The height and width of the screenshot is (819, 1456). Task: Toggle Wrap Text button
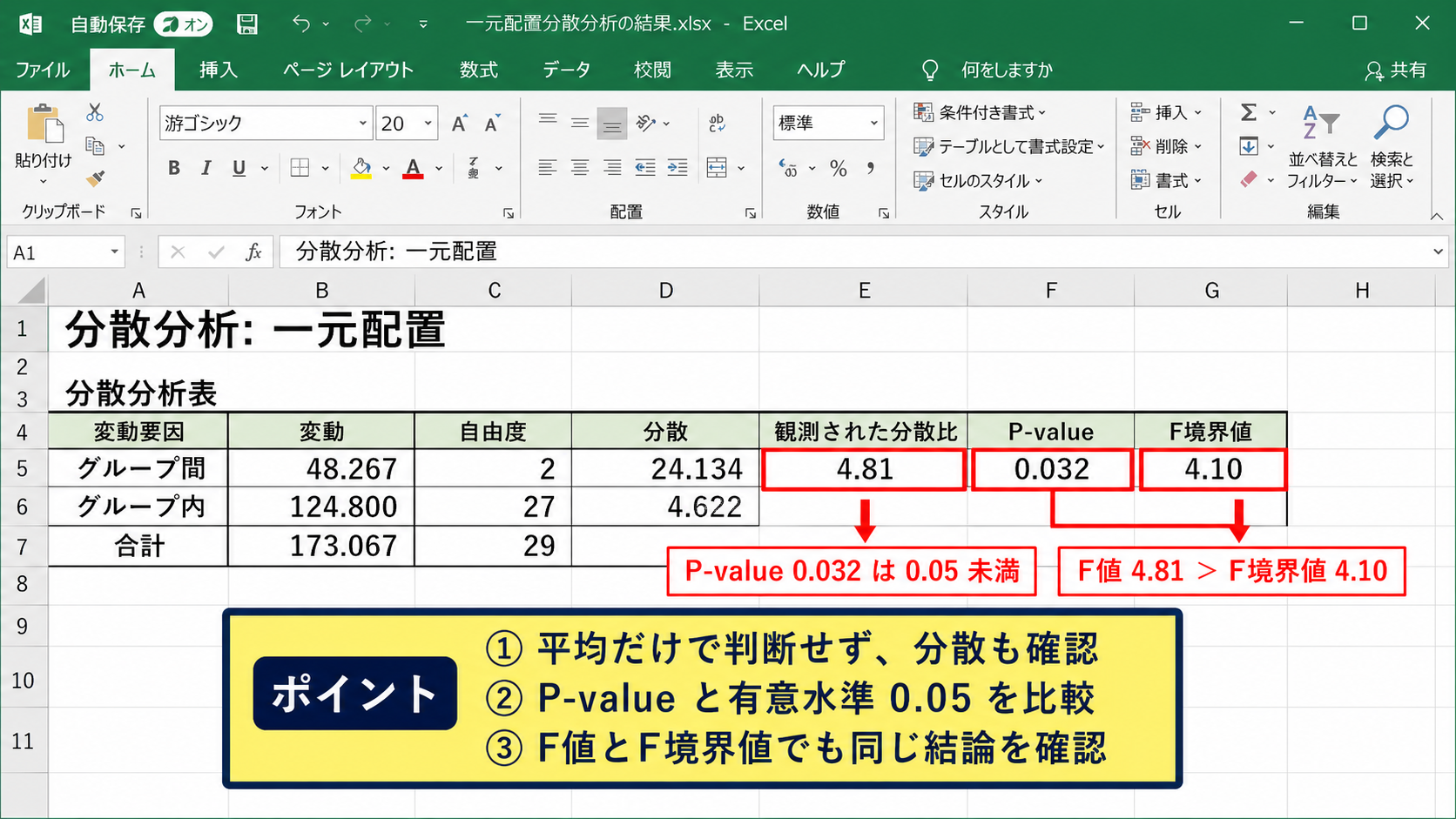tap(717, 124)
